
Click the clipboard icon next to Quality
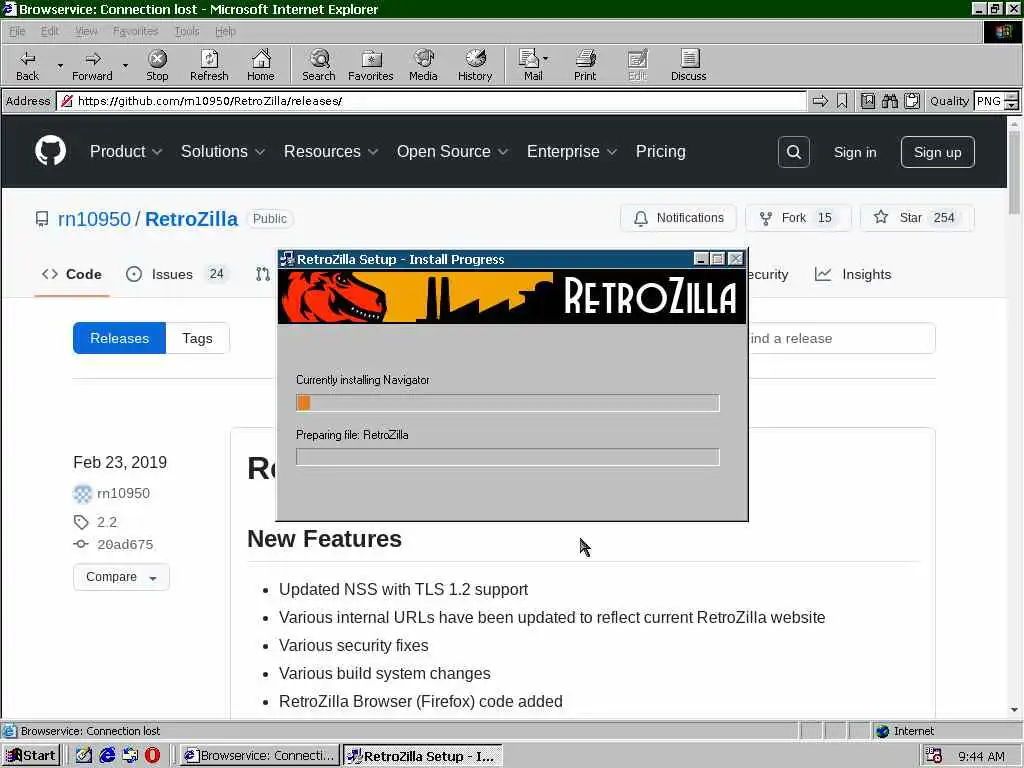click(912, 101)
